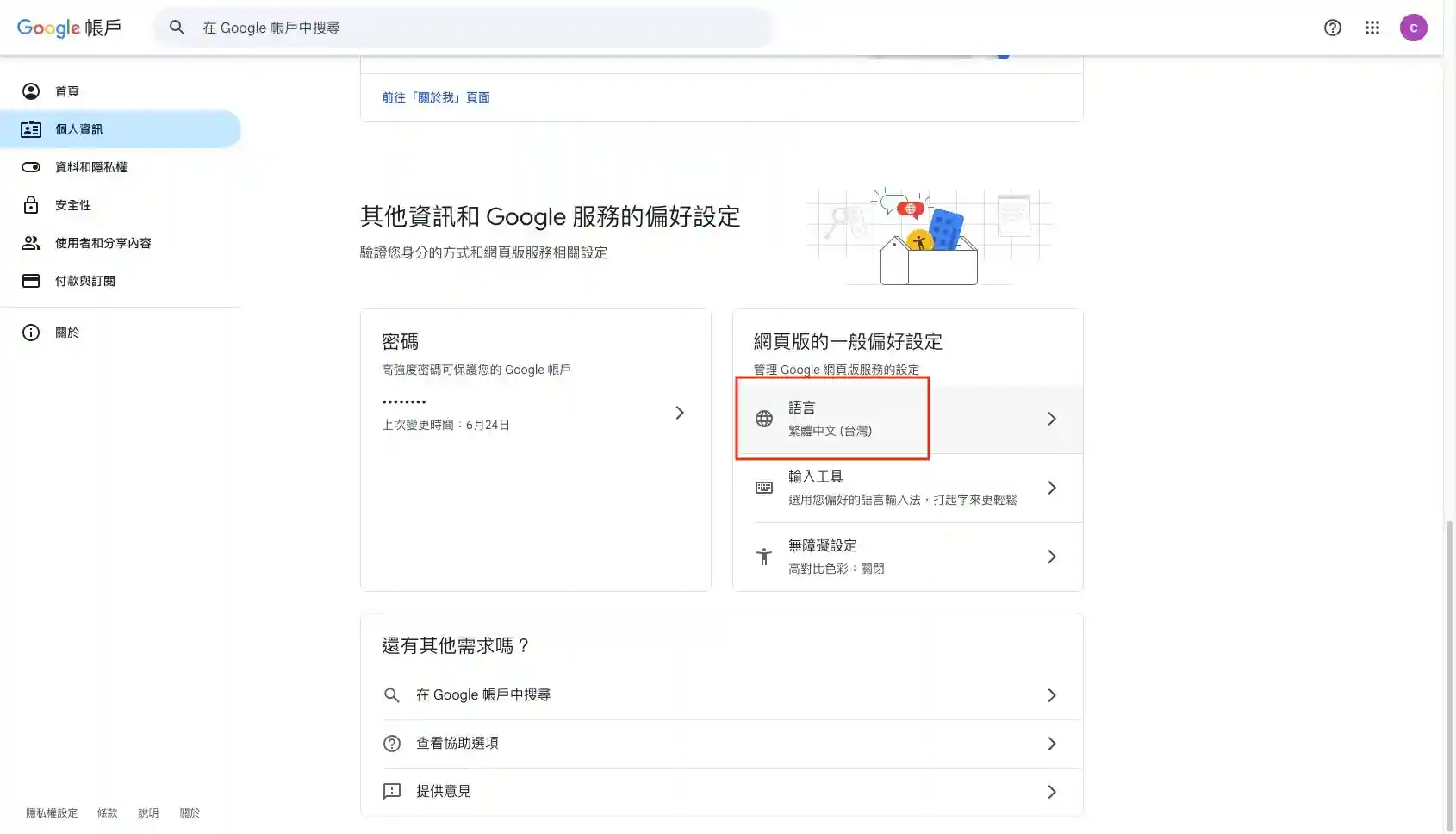Open 查看協助選項 help row
The image size is (1456, 834).
[457, 743]
